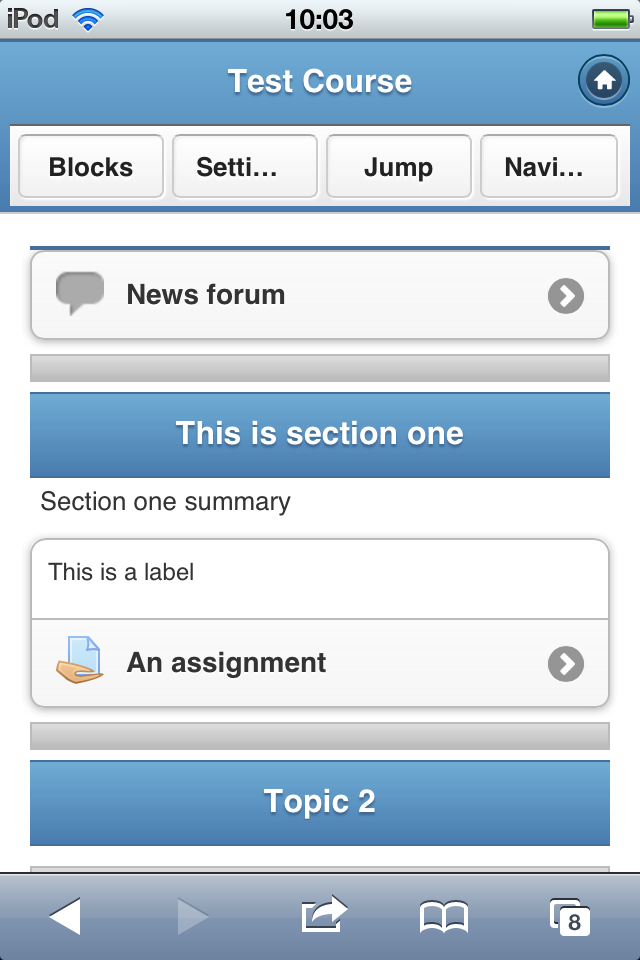Open the Navigation tab
Viewport: 640px width, 960px height.
549,167
